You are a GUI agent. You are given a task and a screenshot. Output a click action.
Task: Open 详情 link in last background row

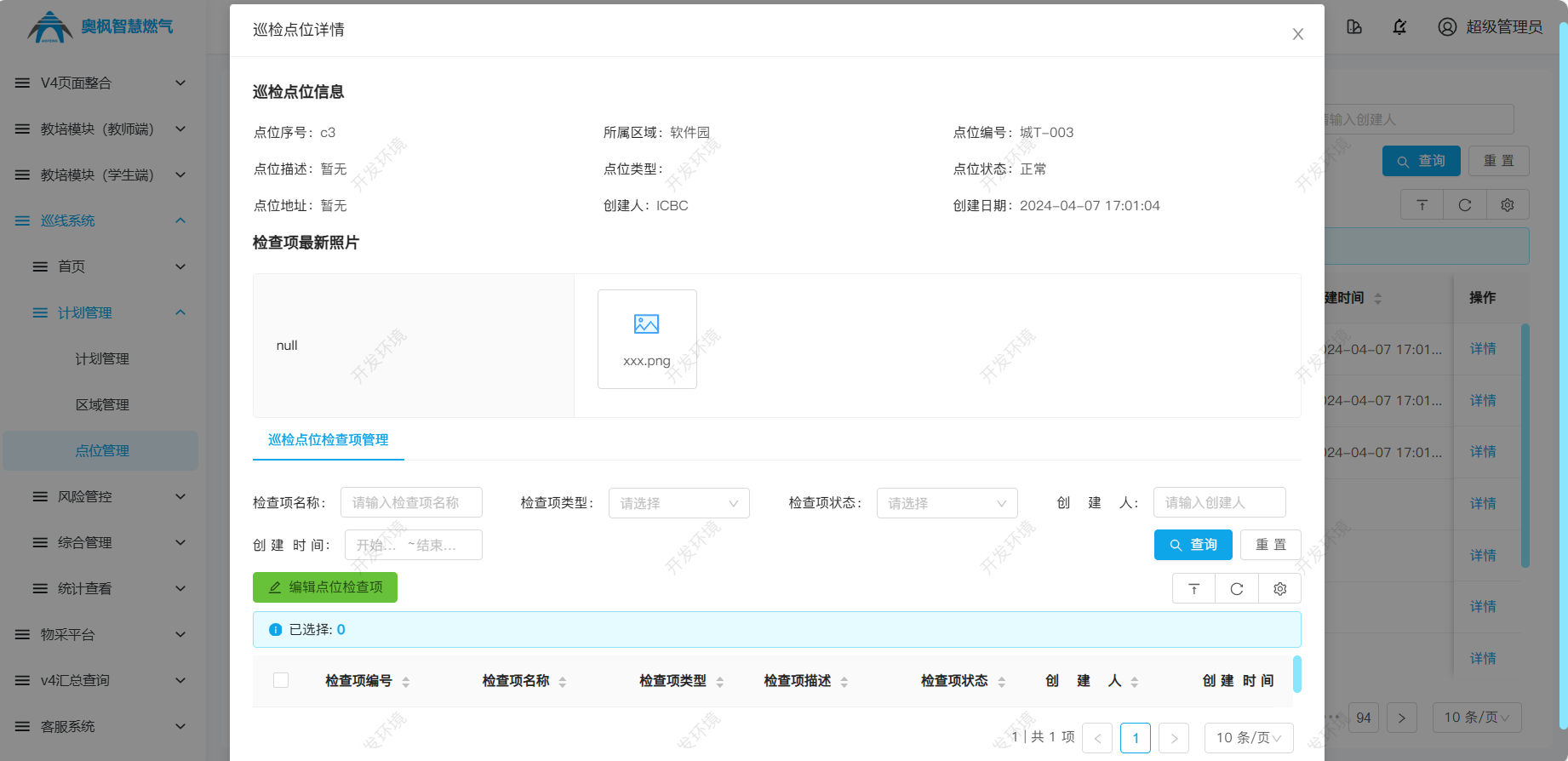pos(1482,659)
